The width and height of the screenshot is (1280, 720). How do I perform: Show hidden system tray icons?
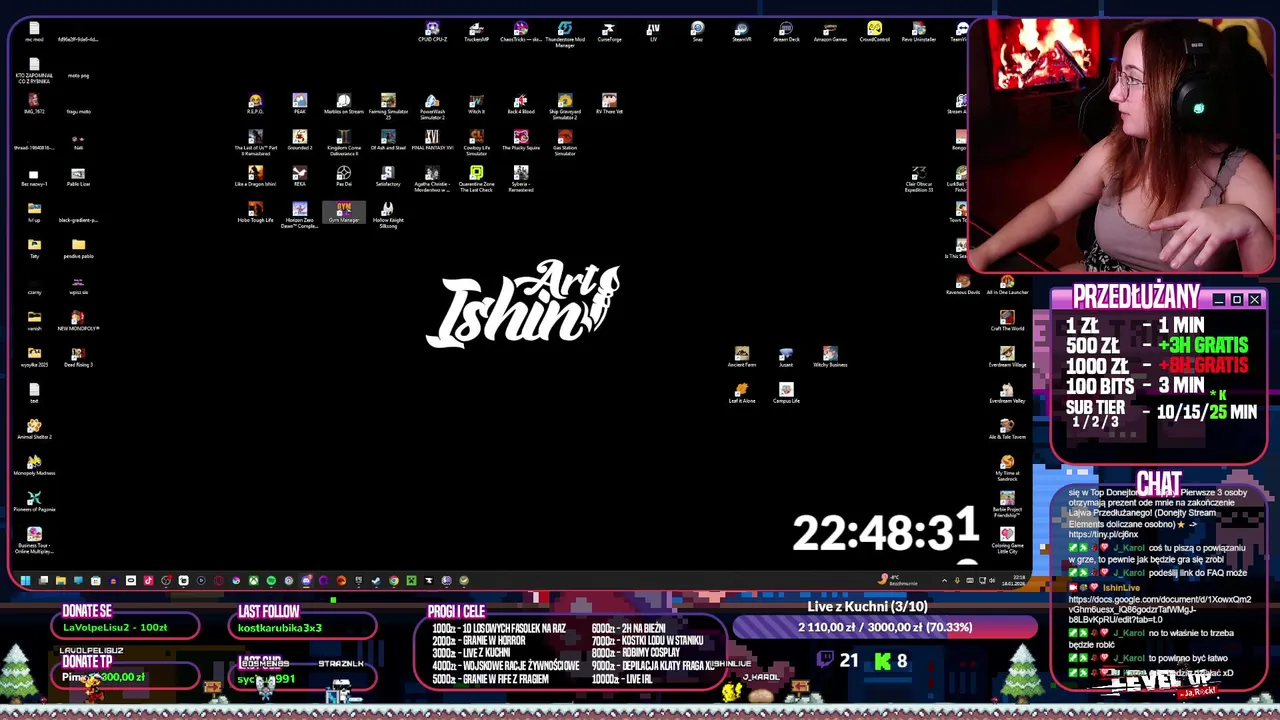coord(944,580)
